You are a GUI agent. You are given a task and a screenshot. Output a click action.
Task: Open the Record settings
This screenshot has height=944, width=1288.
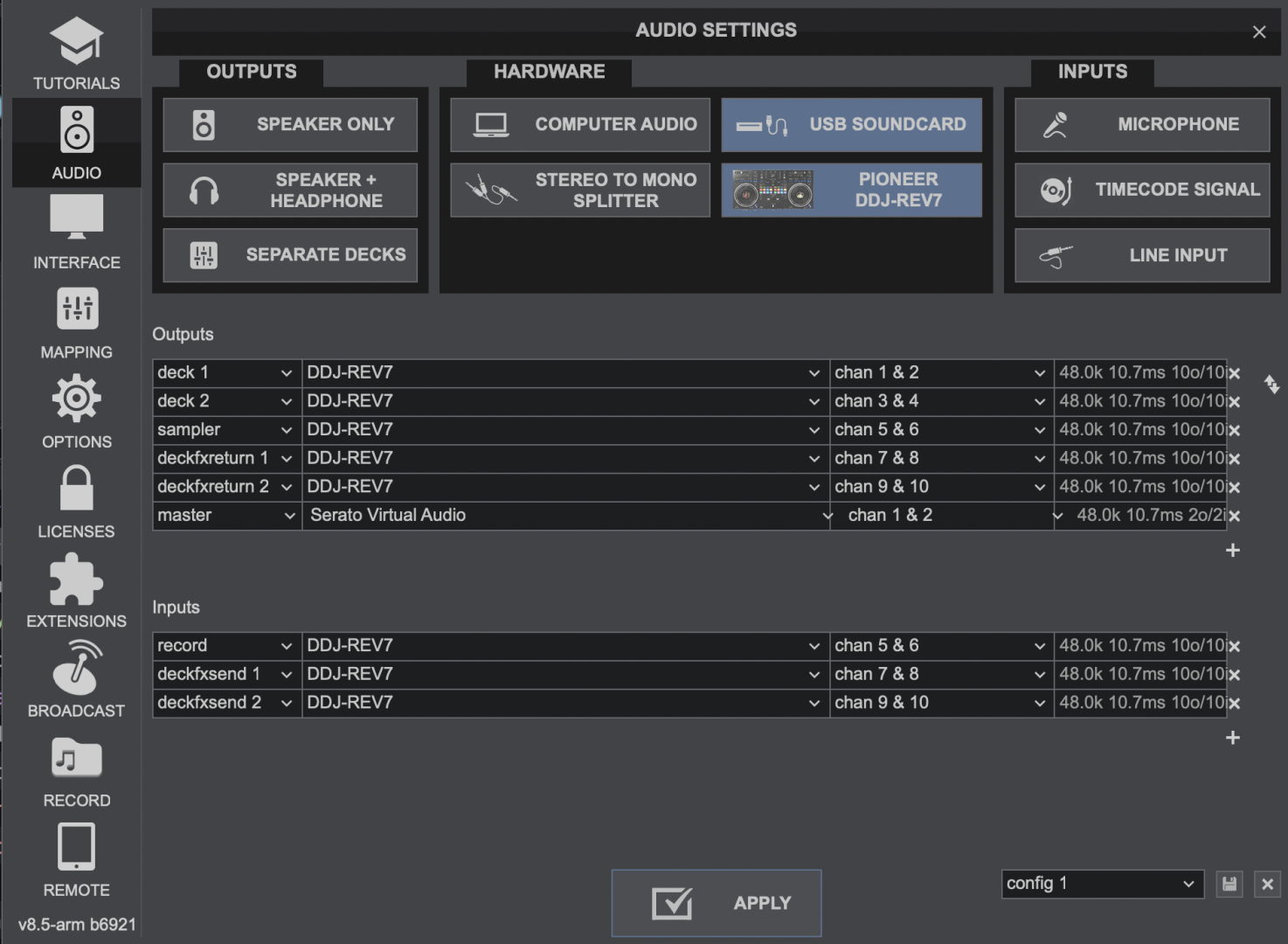(77, 771)
